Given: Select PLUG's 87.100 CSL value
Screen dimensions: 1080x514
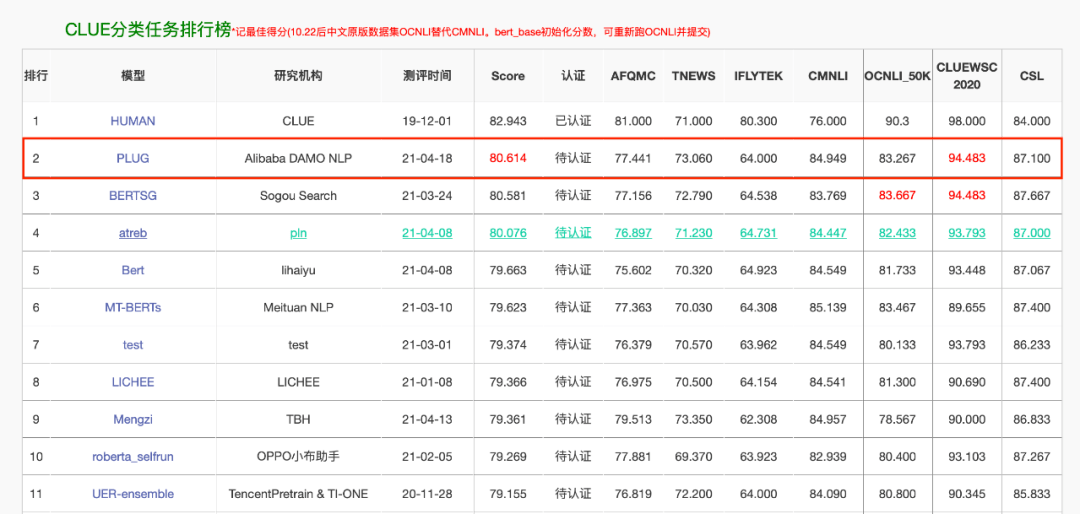Looking at the screenshot, I should point(1032,158).
